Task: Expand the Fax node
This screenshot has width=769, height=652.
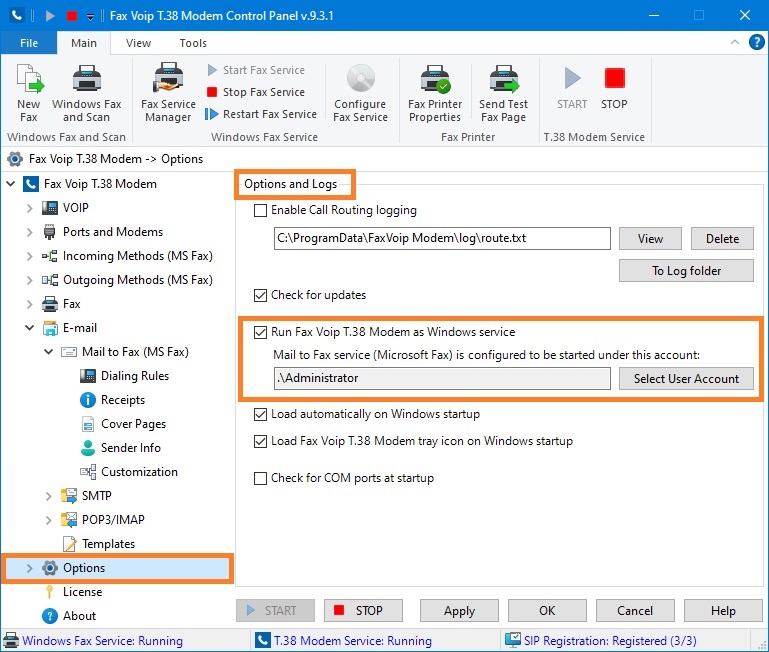Action: click(x=29, y=304)
